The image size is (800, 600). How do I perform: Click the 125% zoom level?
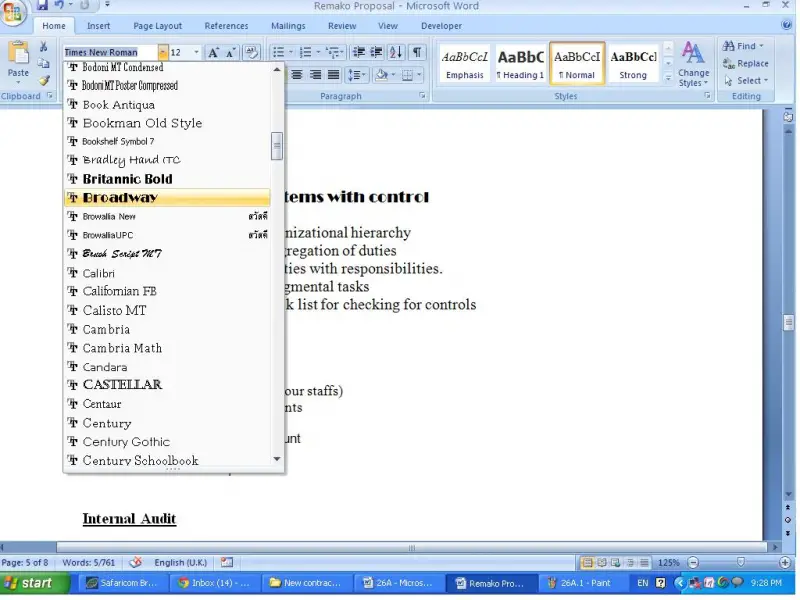(668, 563)
